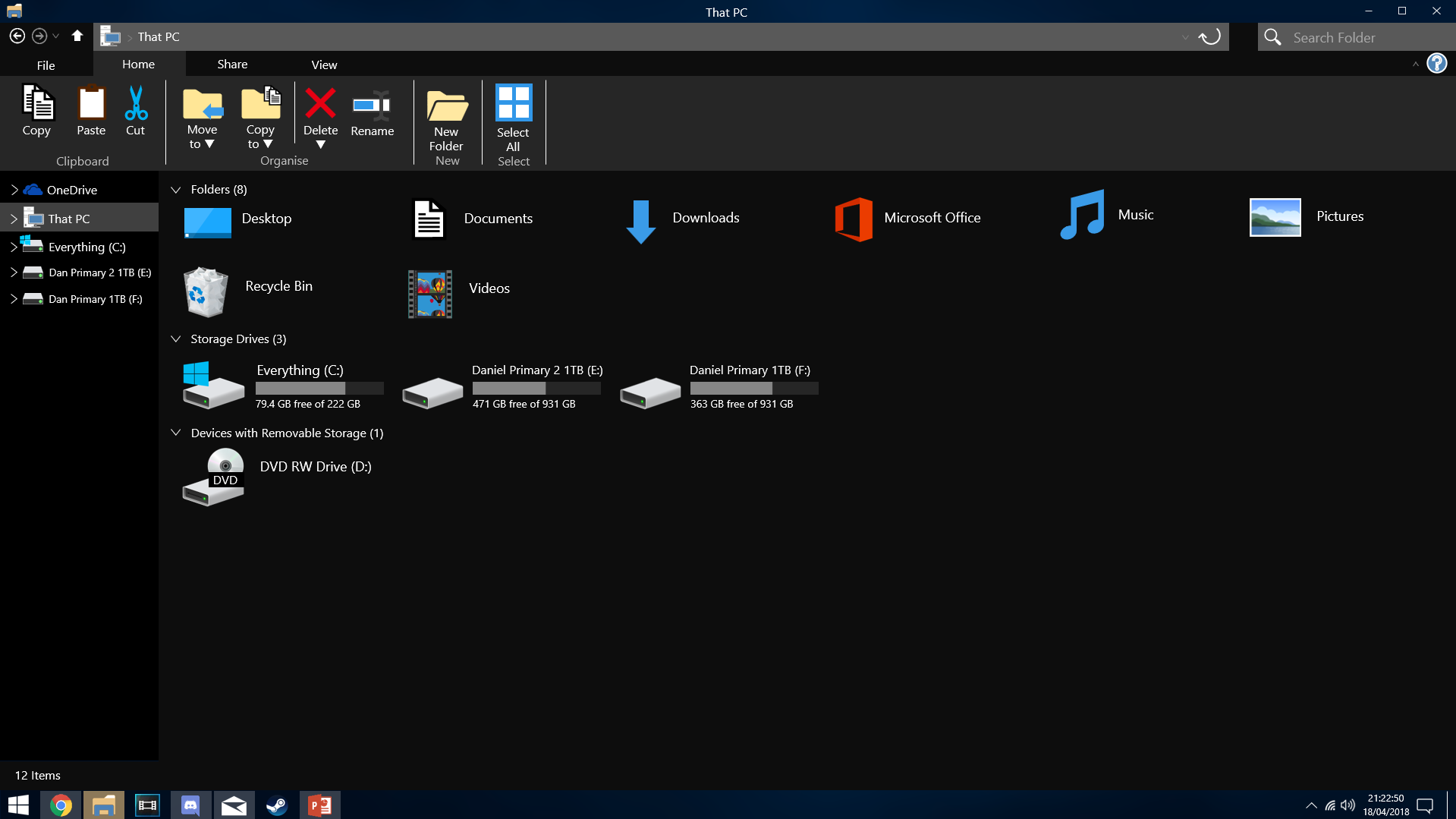The image size is (1456, 819).
Task: Click the Cut scissors icon
Action: pyautogui.click(x=136, y=104)
